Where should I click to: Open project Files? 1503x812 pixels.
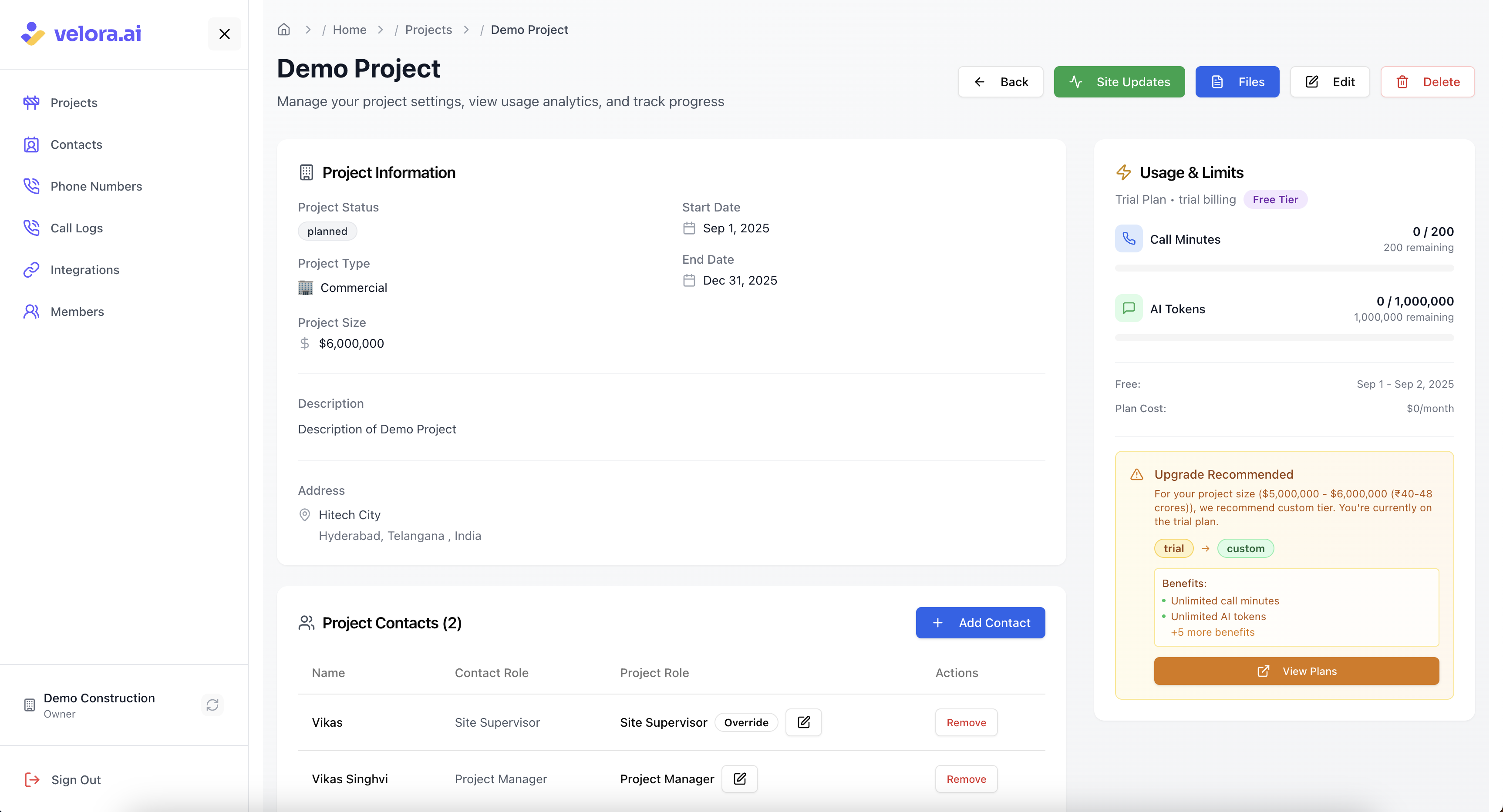(x=1237, y=82)
